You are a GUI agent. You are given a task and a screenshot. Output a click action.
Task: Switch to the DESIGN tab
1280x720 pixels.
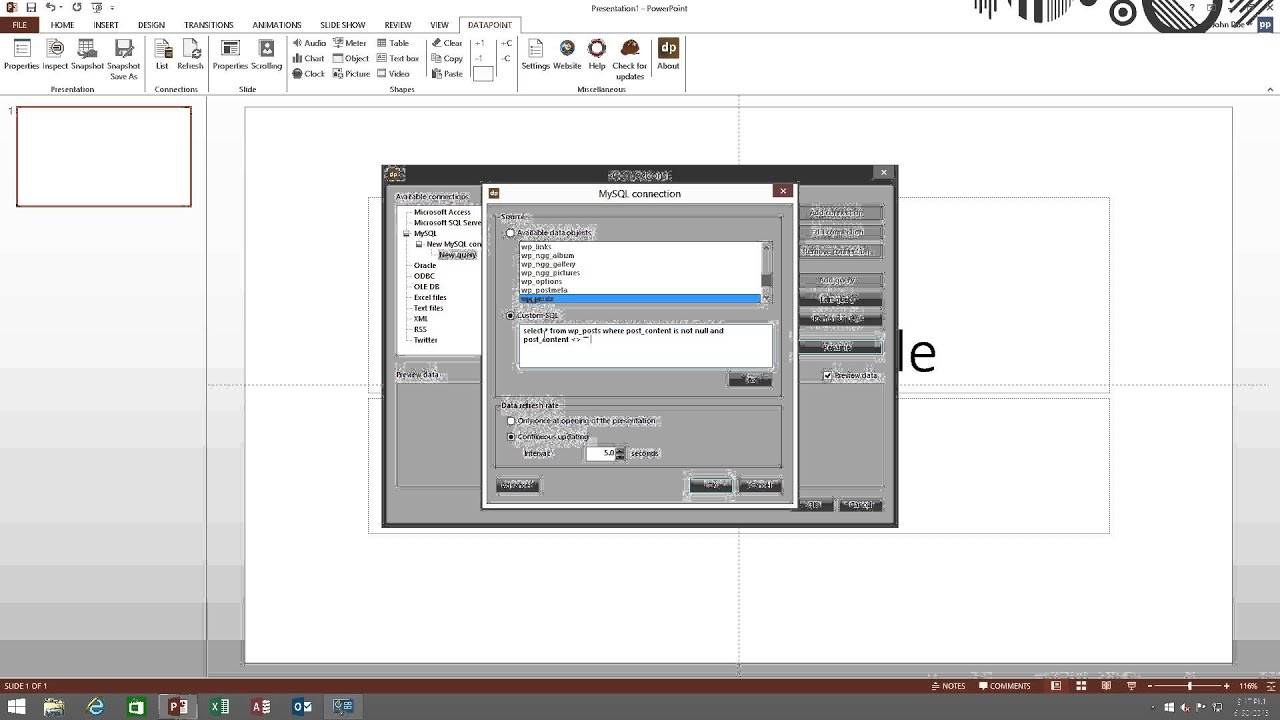tap(151, 25)
